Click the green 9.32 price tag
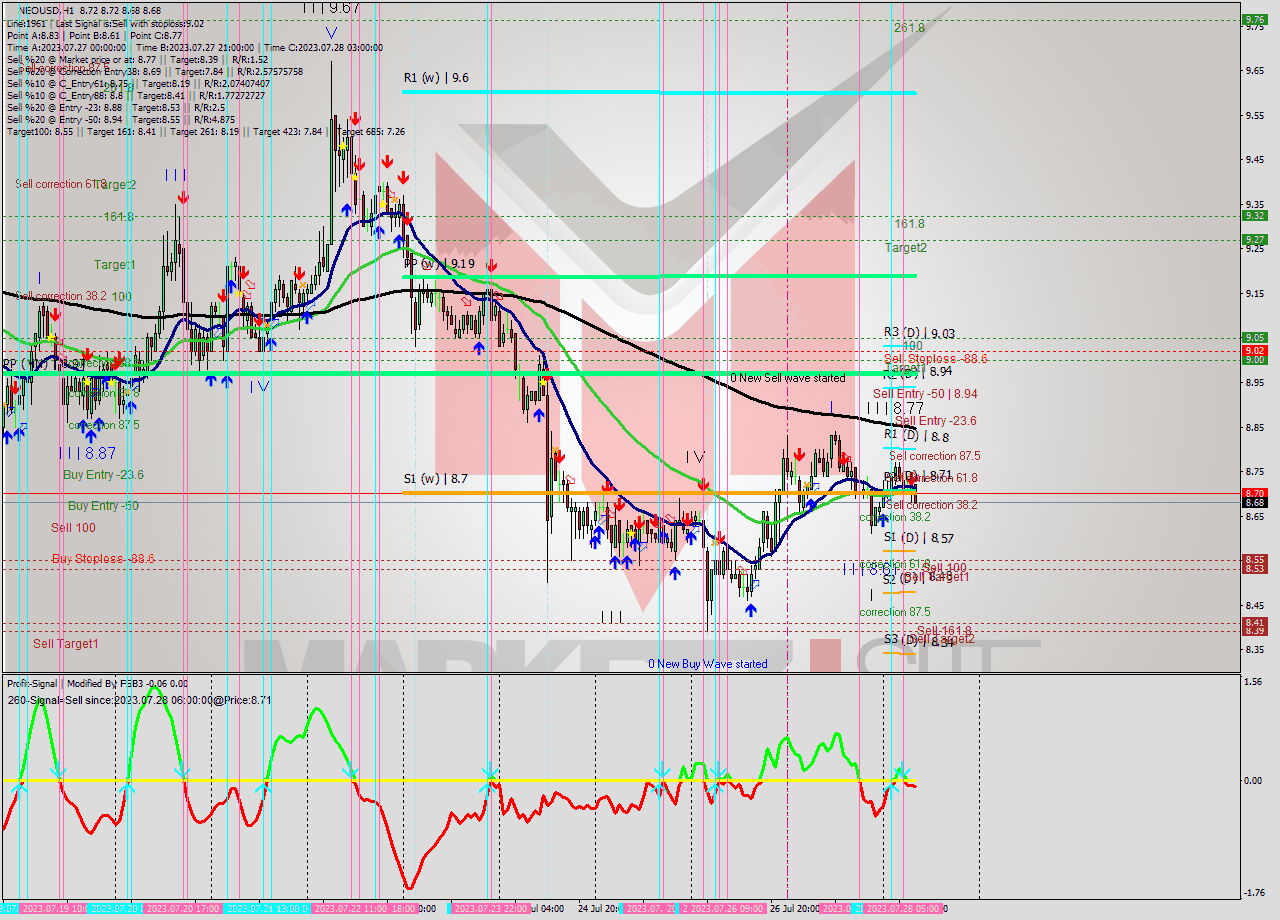The height and width of the screenshot is (920, 1280). click(1255, 215)
